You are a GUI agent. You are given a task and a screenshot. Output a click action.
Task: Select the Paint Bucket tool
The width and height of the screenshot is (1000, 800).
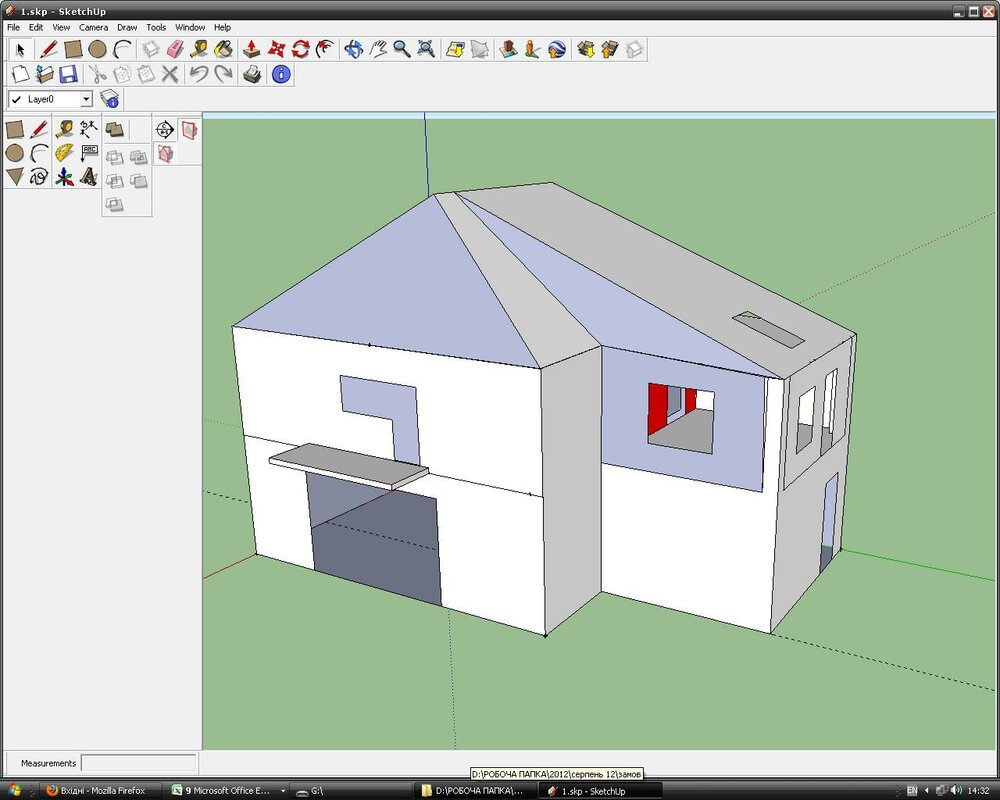[224, 49]
